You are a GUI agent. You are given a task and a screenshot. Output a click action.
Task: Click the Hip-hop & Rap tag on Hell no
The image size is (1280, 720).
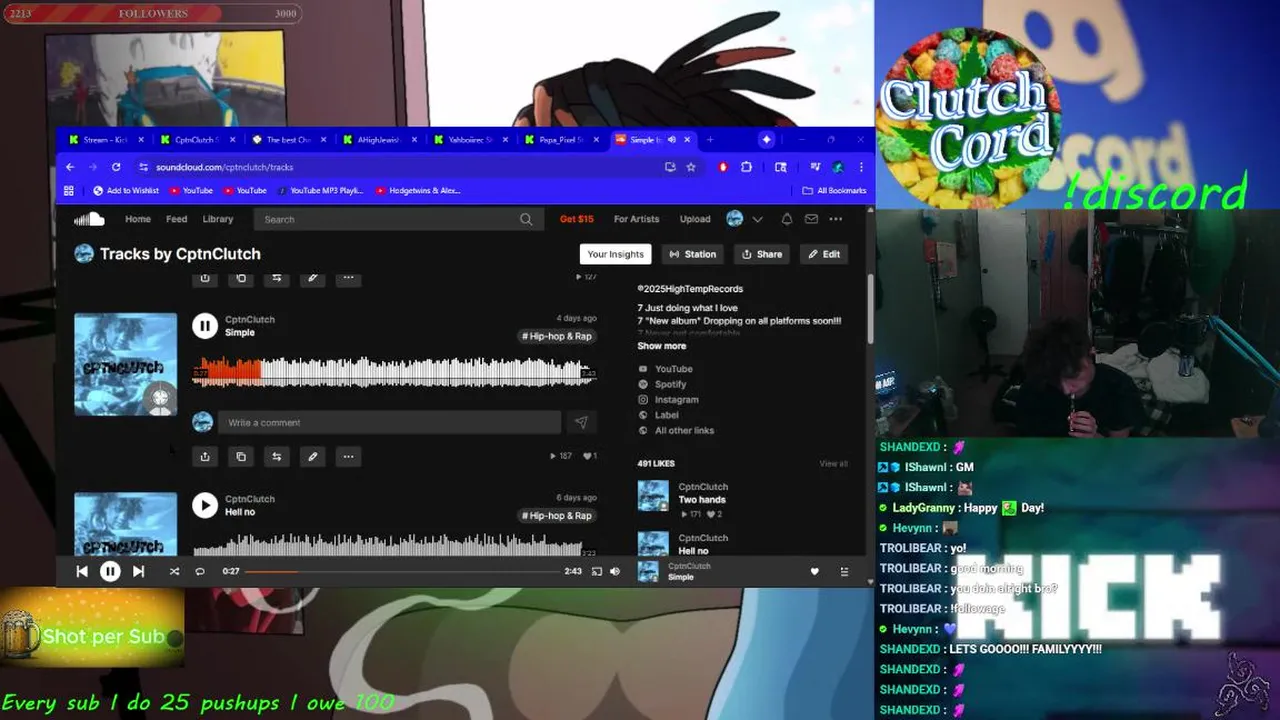point(557,515)
